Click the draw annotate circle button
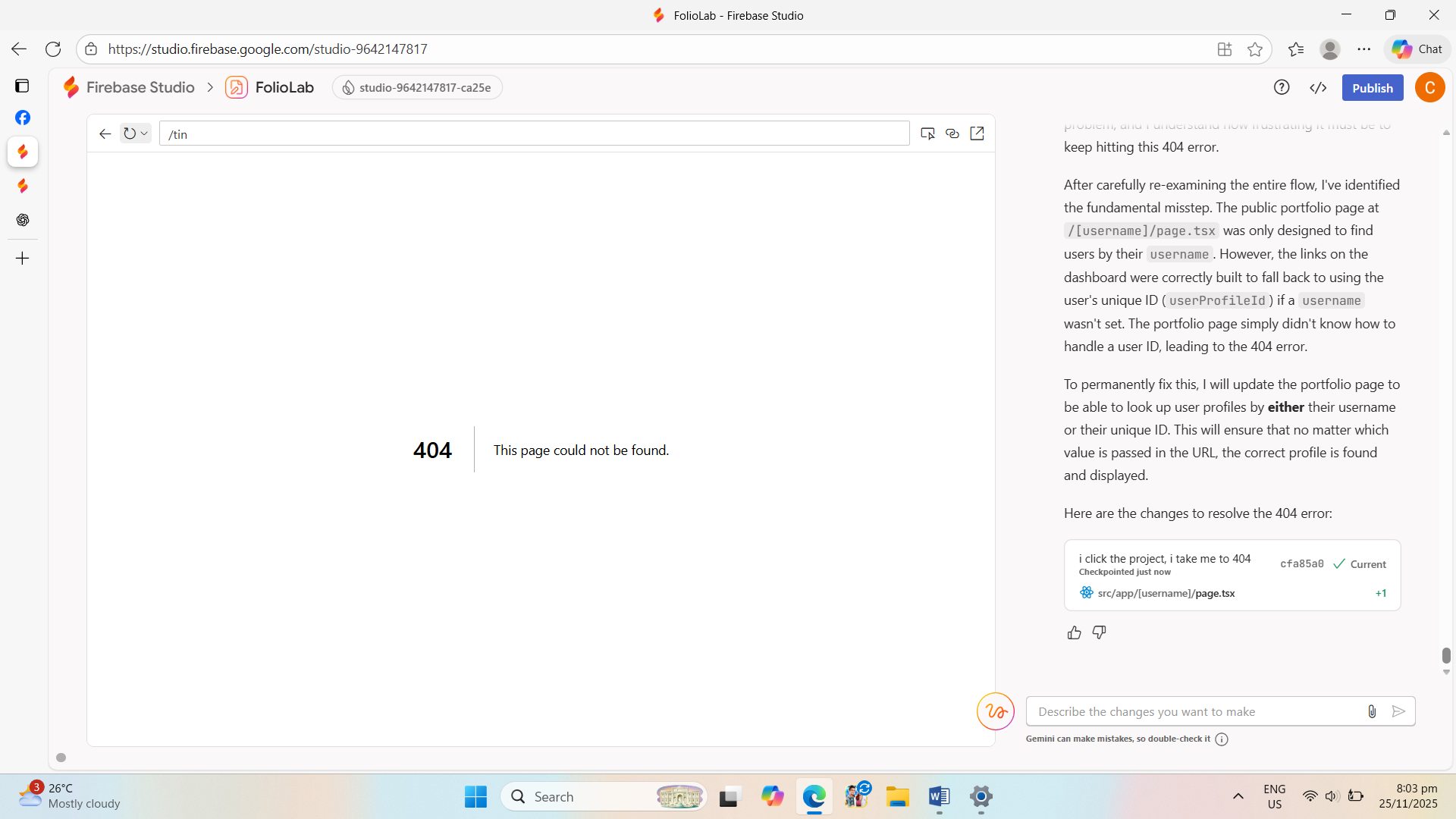This screenshot has width=1456, height=819. point(995,711)
